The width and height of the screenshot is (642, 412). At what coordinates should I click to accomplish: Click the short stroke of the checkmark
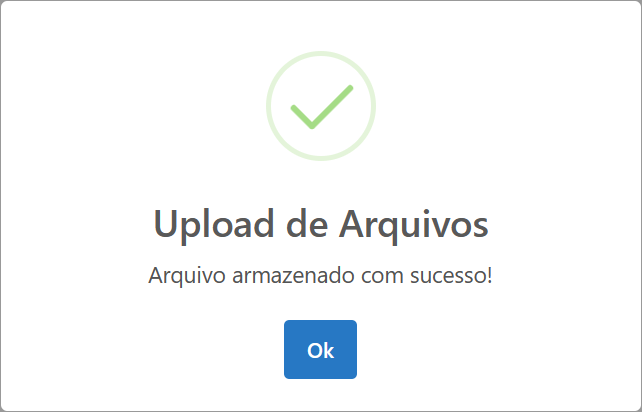pos(301,117)
